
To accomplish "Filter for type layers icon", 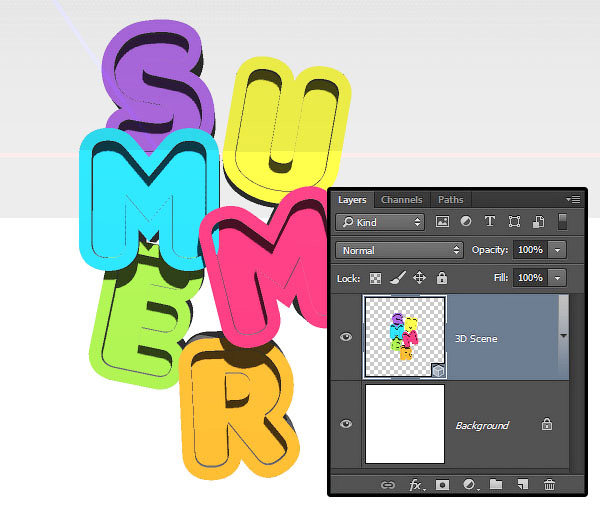I will point(490,222).
